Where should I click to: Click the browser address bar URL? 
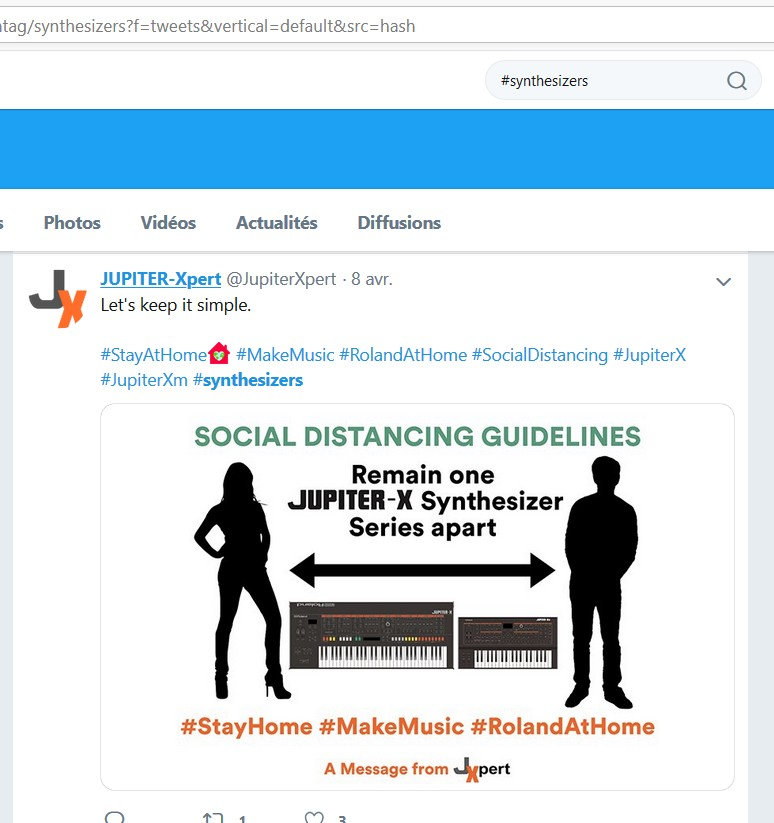(208, 26)
